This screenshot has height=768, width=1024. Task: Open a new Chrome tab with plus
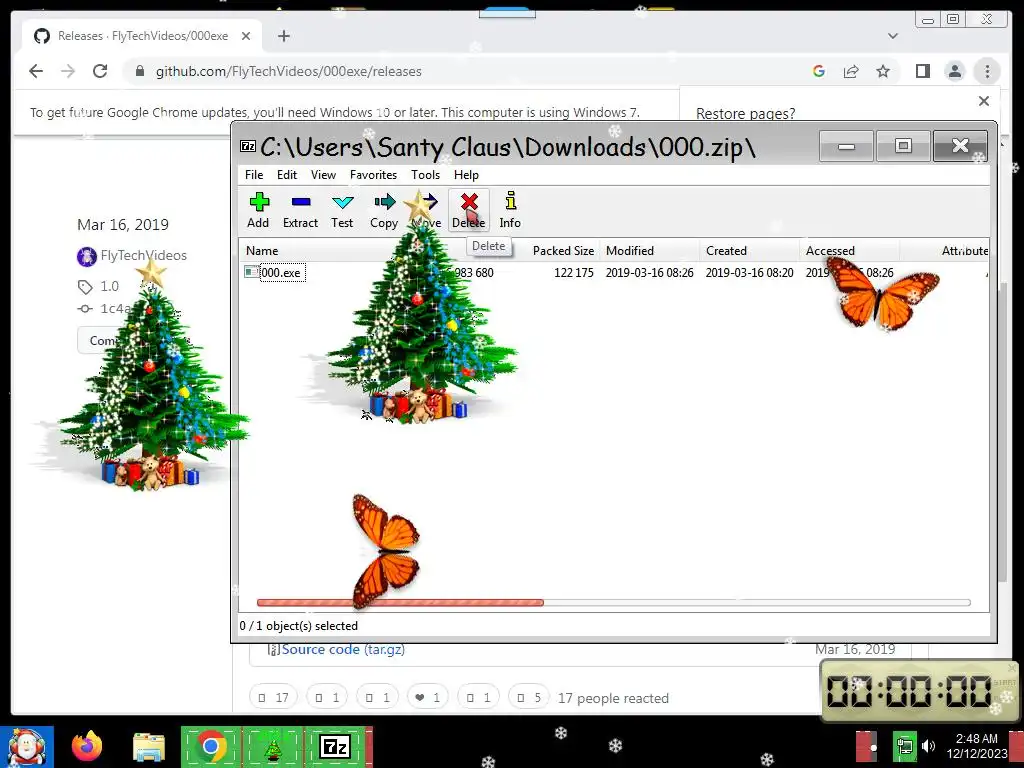coord(283,36)
